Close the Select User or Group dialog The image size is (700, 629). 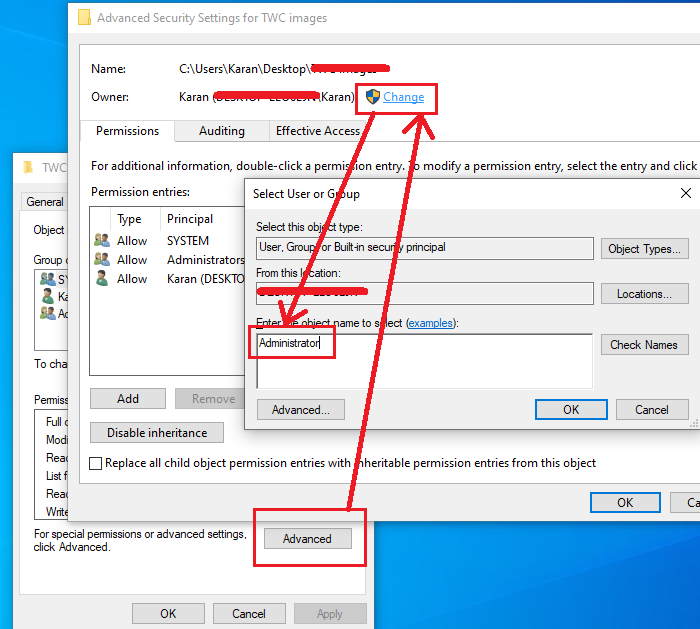tap(686, 193)
